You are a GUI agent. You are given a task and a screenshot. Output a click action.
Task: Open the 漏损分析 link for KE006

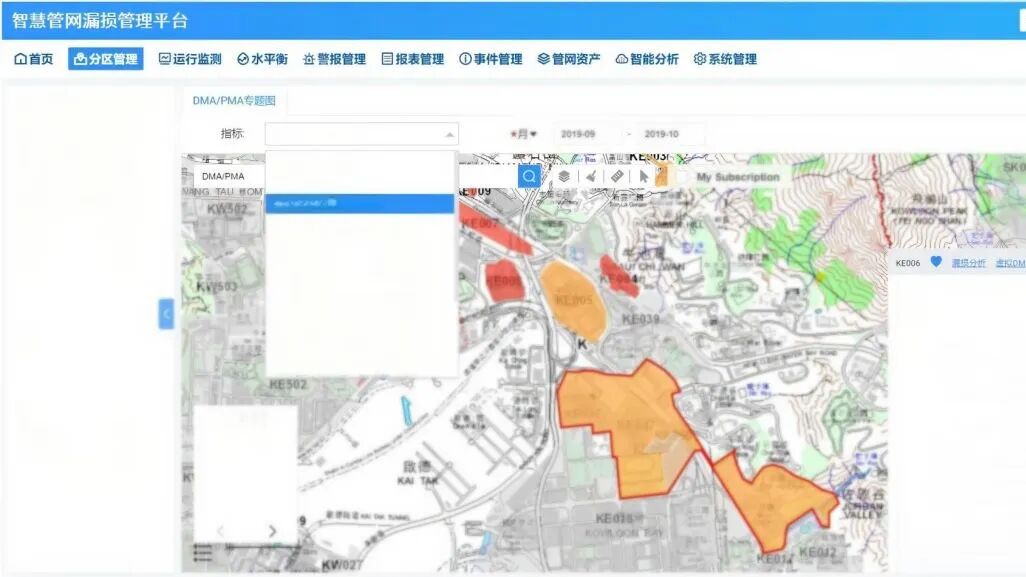coord(968,262)
